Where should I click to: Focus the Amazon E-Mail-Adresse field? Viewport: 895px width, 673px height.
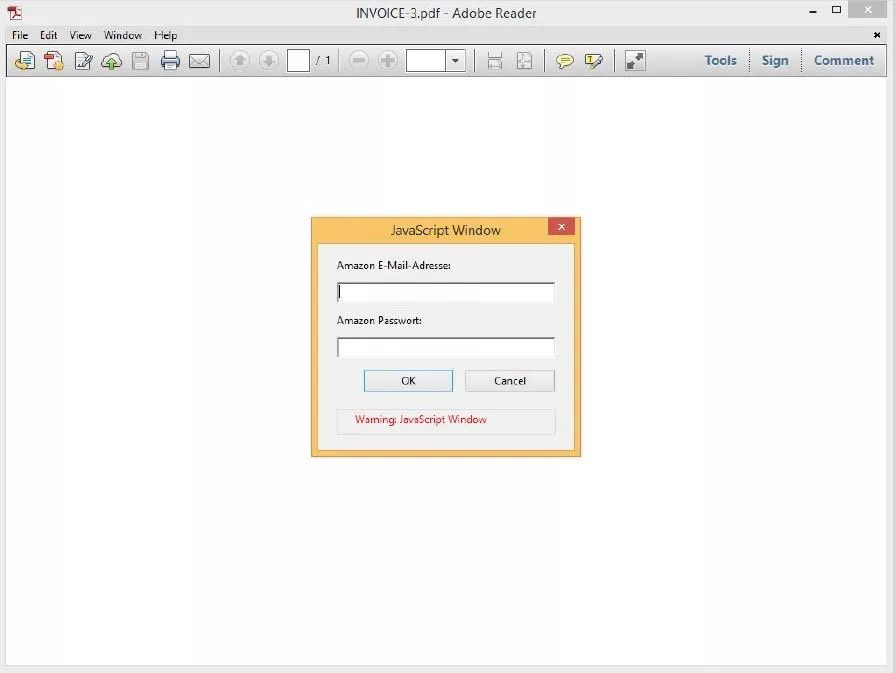point(445,292)
